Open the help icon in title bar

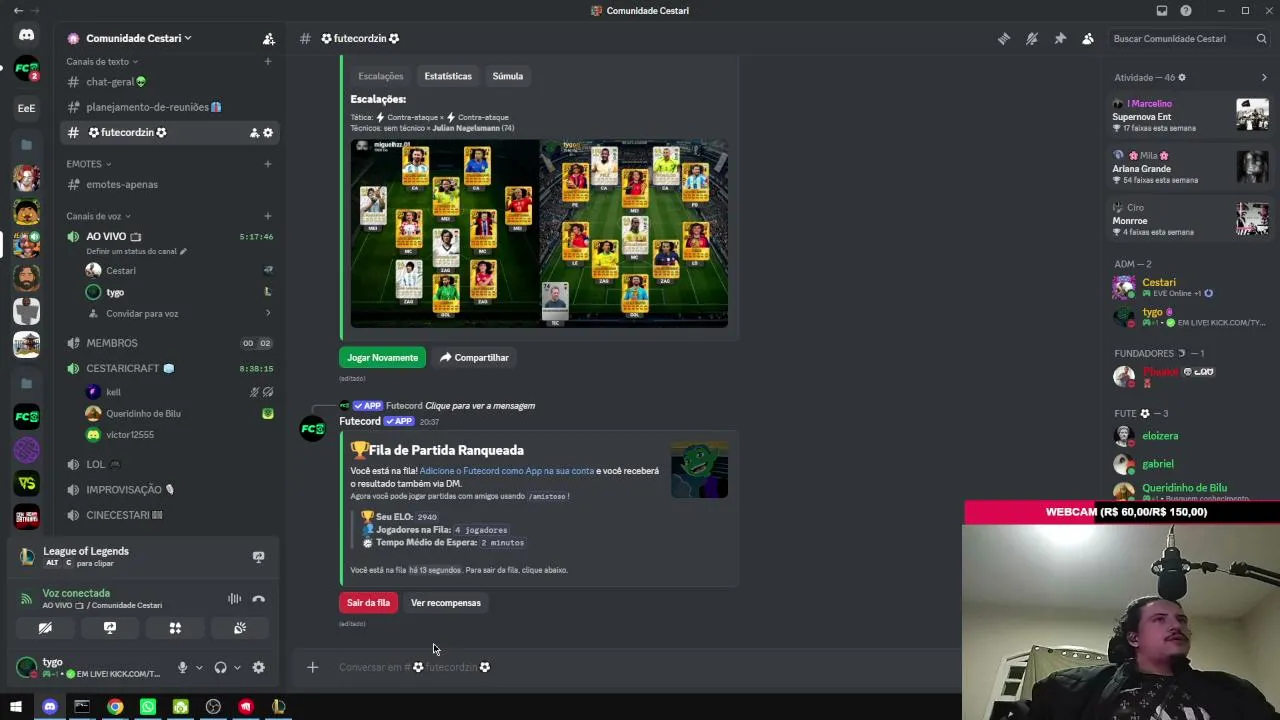click(1186, 11)
